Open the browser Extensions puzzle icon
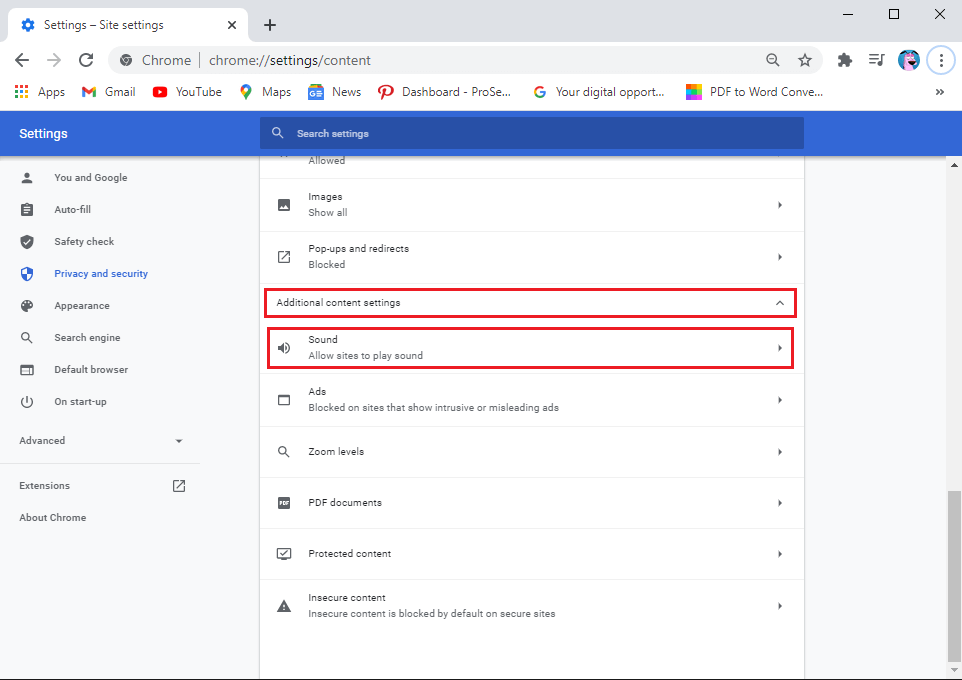Viewport: 962px width, 680px height. coord(844,60)
